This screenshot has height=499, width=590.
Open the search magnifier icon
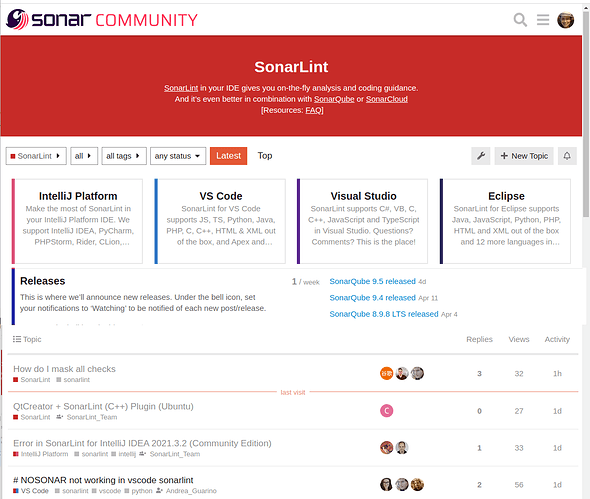[x=520, y=20]
